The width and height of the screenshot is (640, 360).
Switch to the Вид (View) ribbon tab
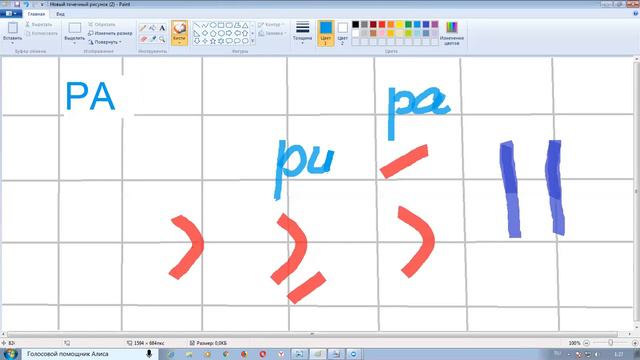click(60, 14)
